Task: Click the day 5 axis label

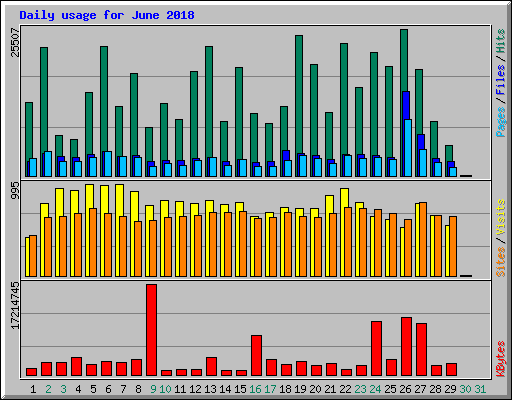Action: (x=93, y=389)
